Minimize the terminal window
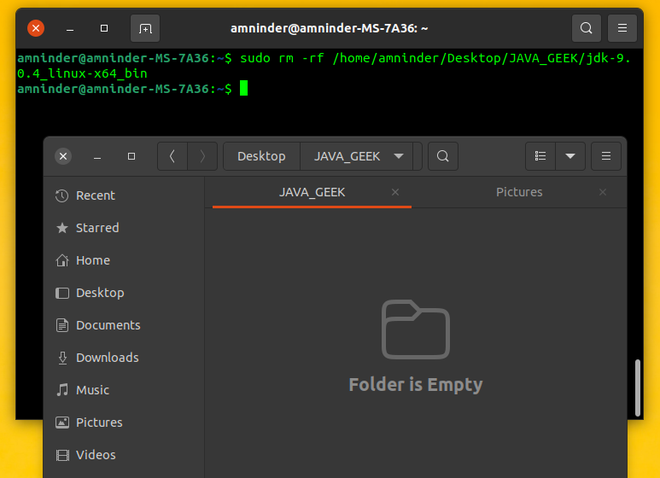660x478 pixels. 70,29
